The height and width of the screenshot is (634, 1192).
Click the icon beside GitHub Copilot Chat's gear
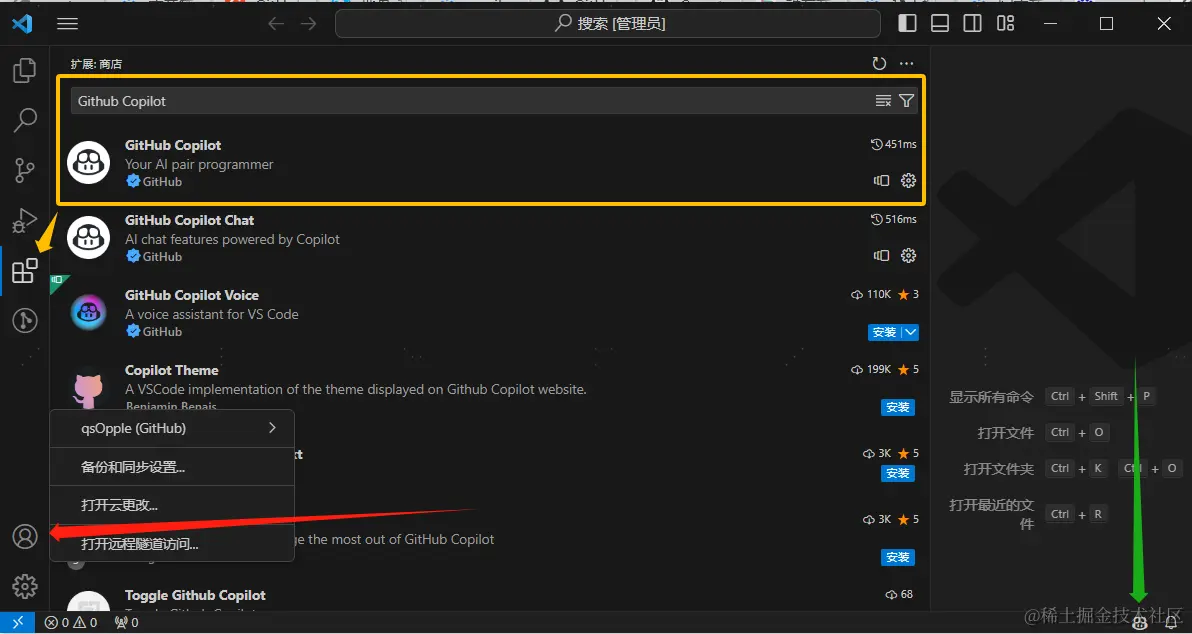pyautogui.click(x=881, y=255)
